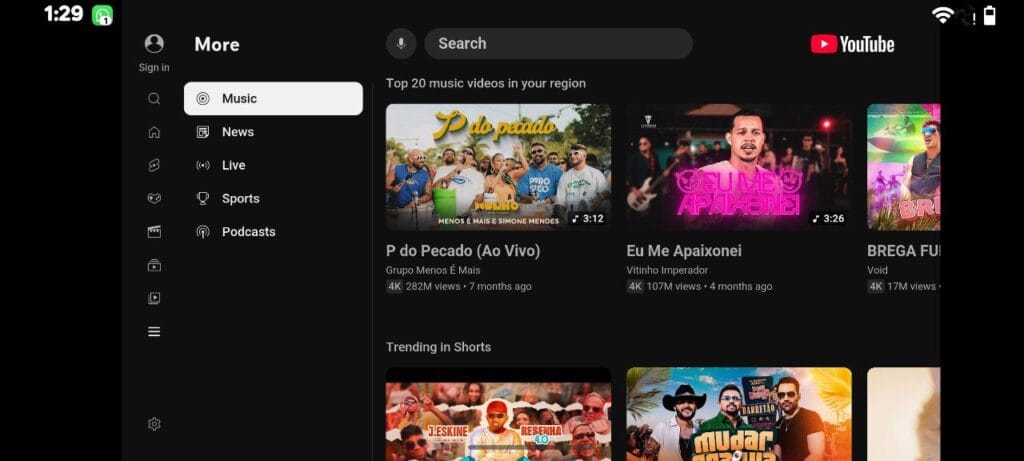This screenshot has width=1024, height=461.
Task: Click title P do Pecado (Ao Vivo)
Action: point(463,251)
